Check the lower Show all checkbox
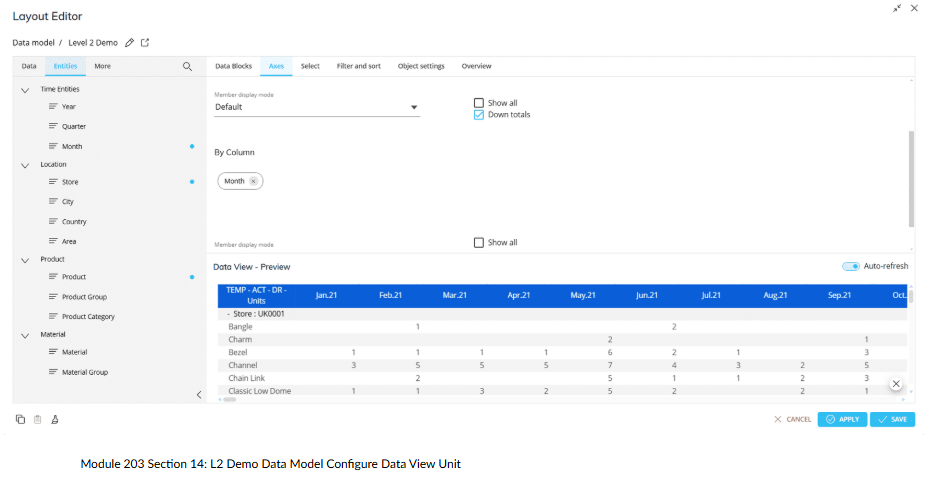 click(x=479, y=243)
